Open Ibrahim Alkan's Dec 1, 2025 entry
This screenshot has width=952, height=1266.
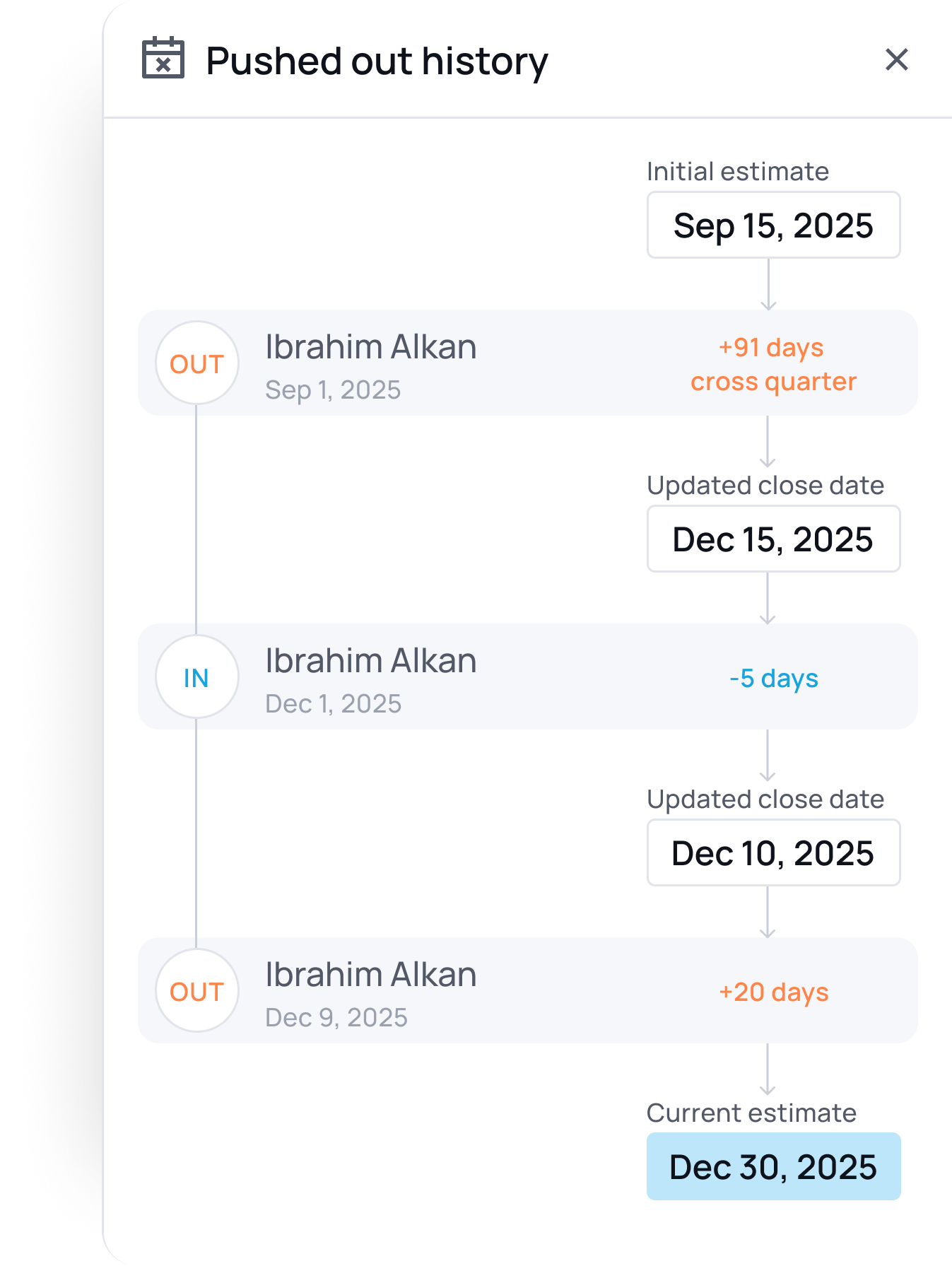[x=371, y=679]
